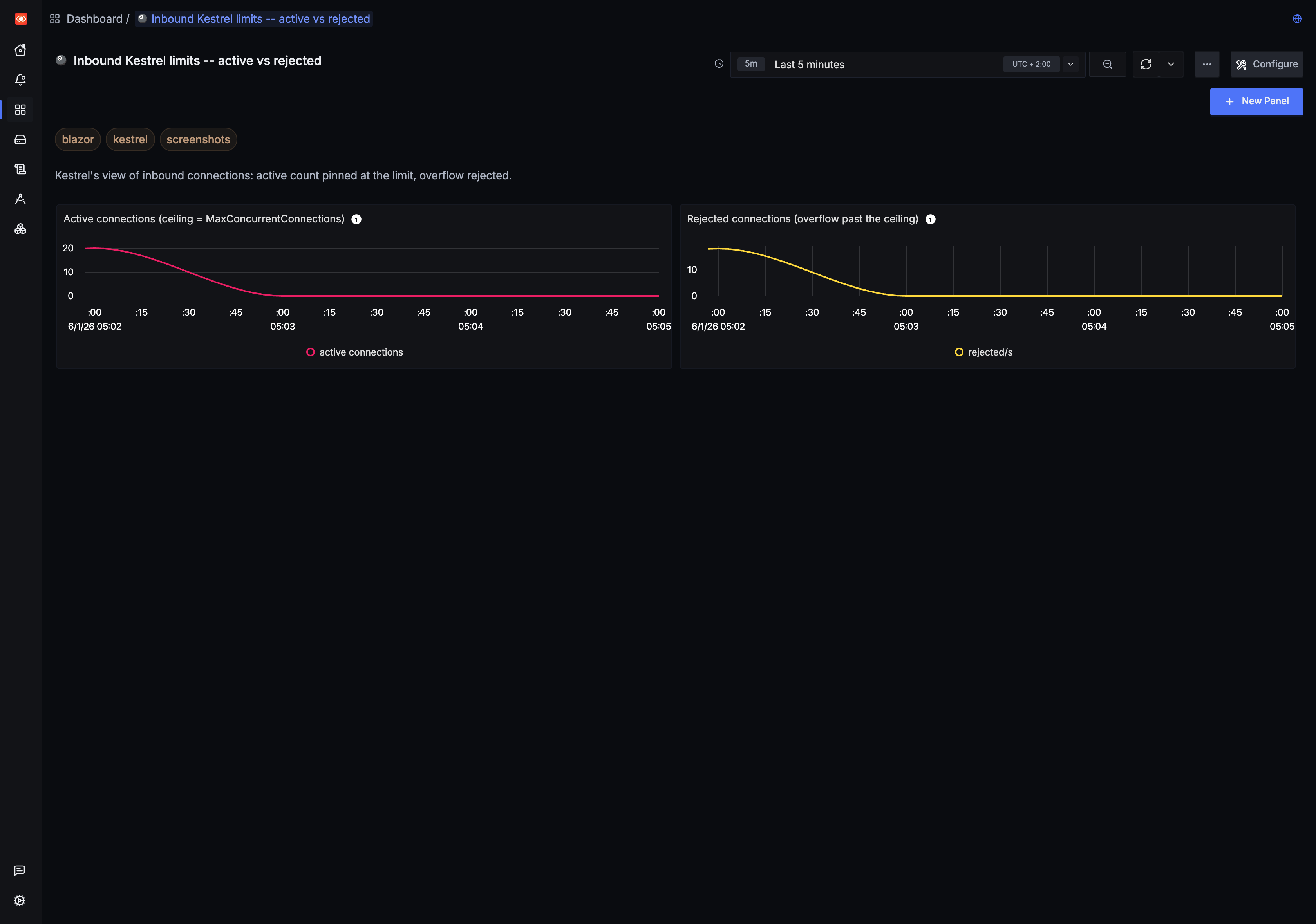This screenshot has height=924, width=1316.
Task: Click the 5m time badge
Action: tap(751, 63)
